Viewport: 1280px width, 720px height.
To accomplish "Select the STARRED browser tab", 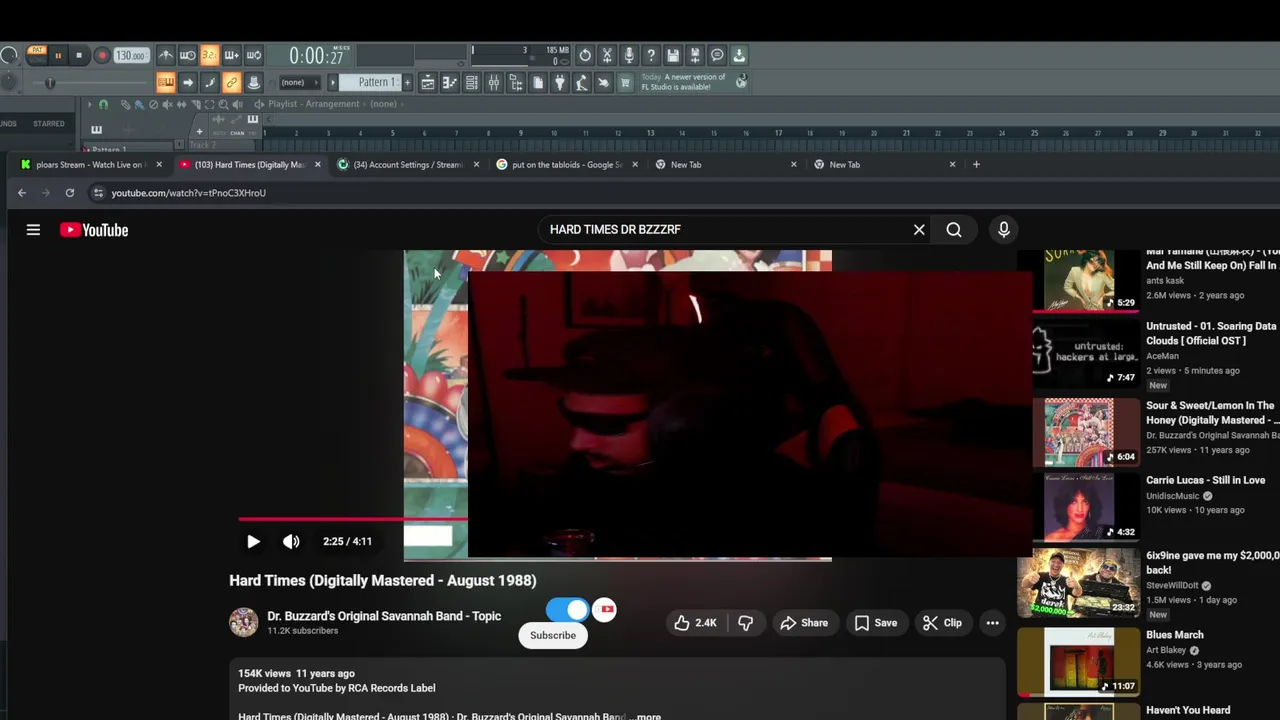I will pyautogui.click(x=49, y=124).
